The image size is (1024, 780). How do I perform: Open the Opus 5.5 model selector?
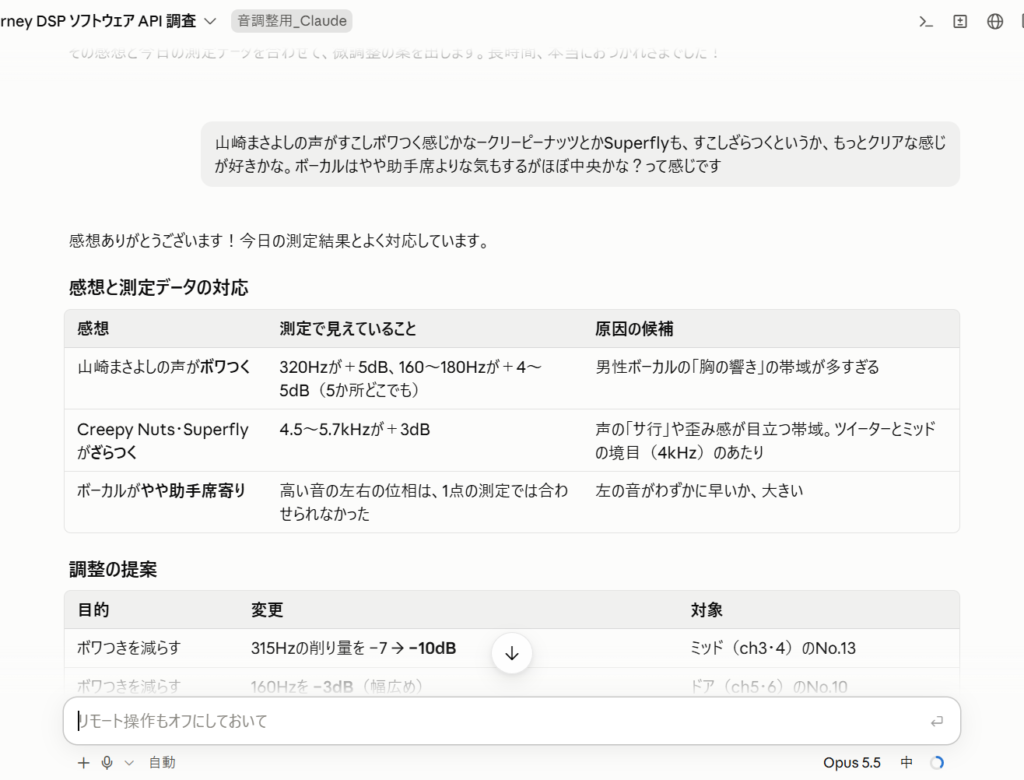tap(852, 762)
